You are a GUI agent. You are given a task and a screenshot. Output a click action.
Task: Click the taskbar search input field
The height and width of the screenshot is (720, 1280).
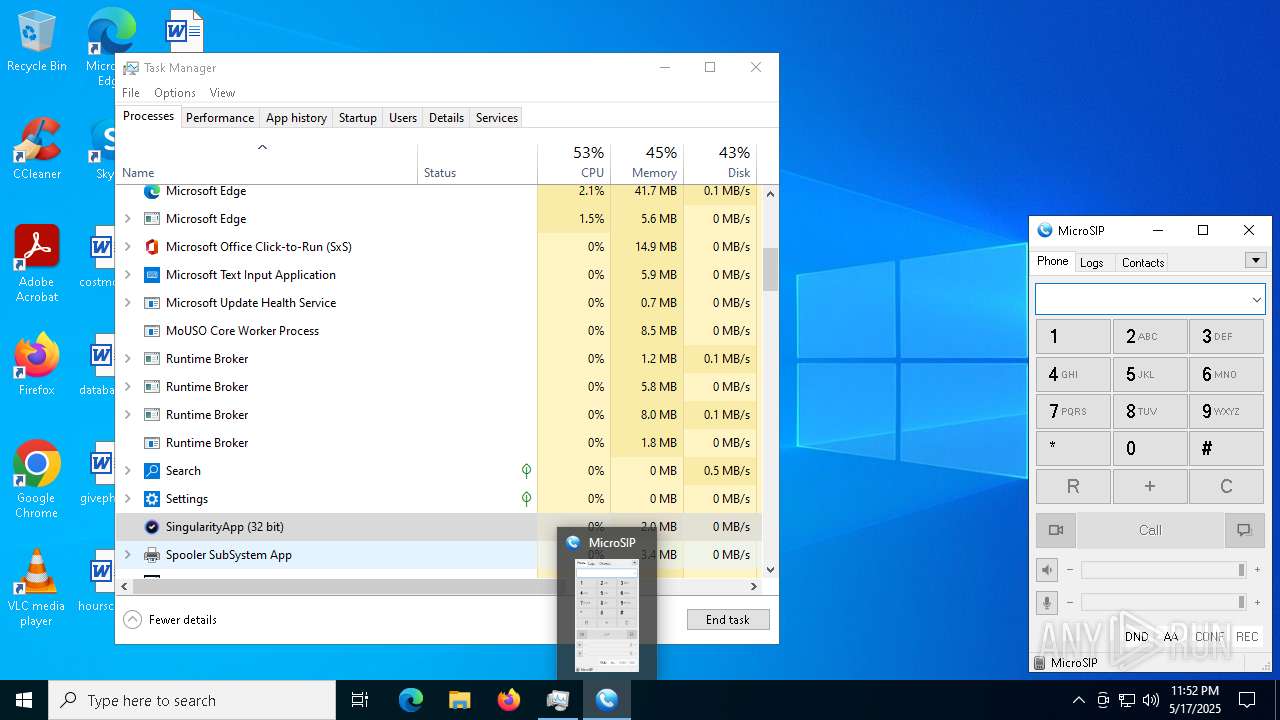(x=192, y=700)
